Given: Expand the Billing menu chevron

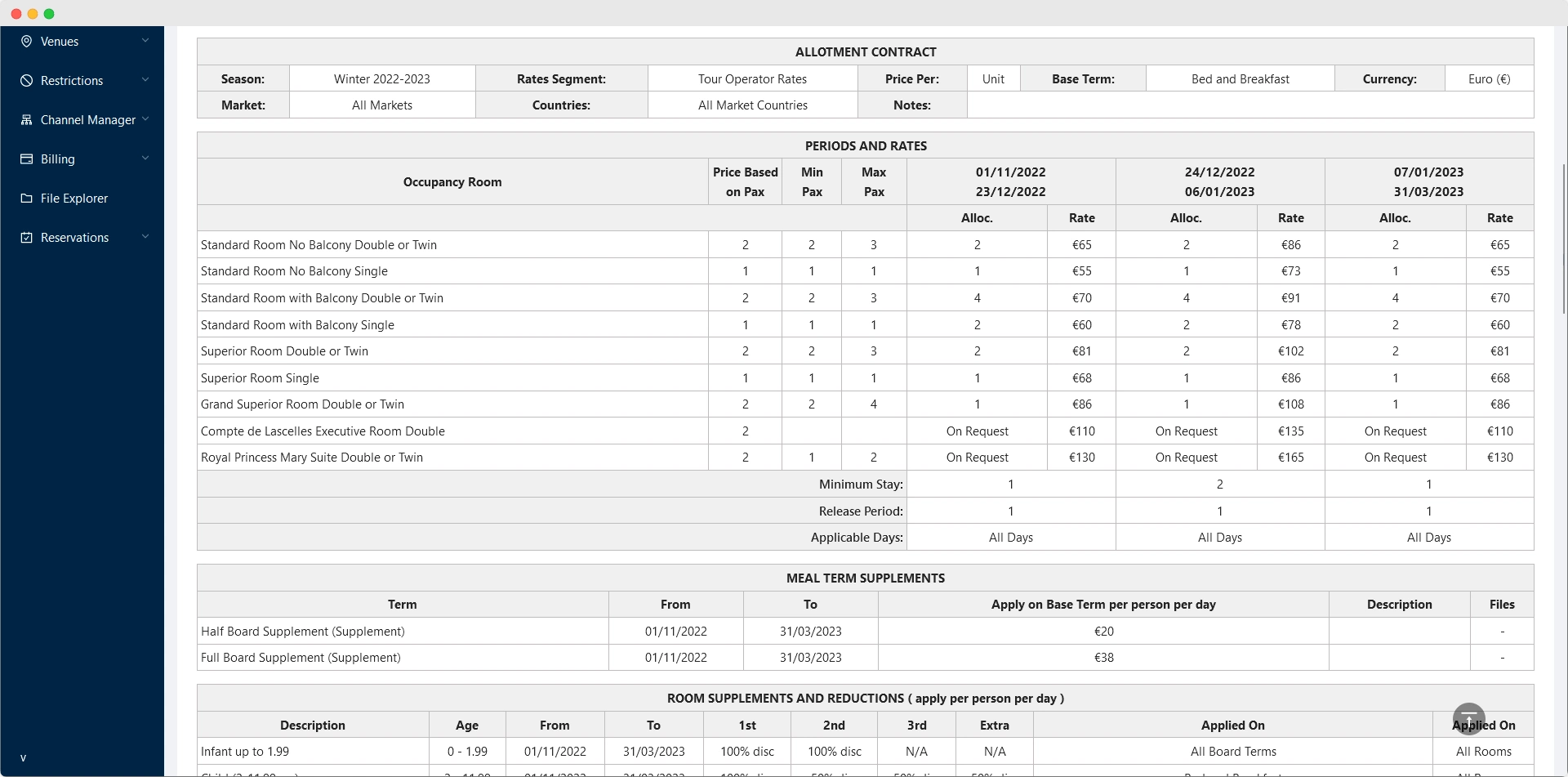Looking at the screenshot, I should (x=145, y=159).
